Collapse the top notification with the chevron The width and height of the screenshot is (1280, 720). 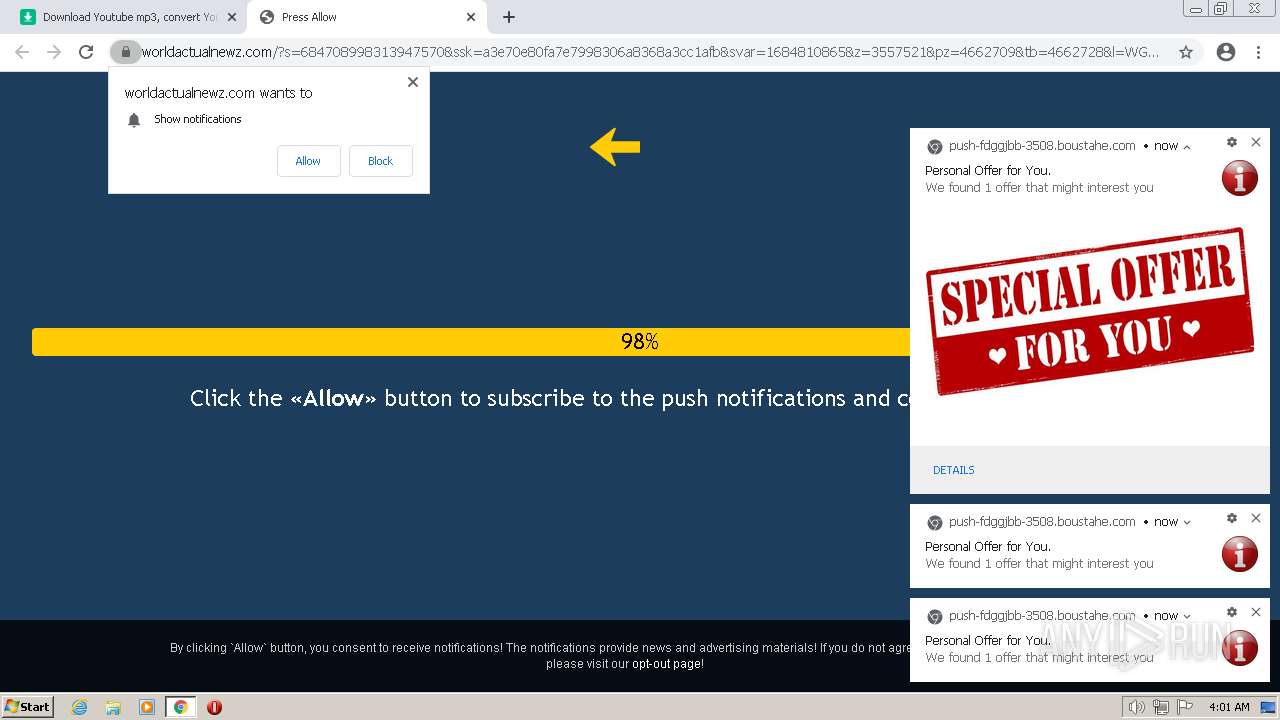1187,147
